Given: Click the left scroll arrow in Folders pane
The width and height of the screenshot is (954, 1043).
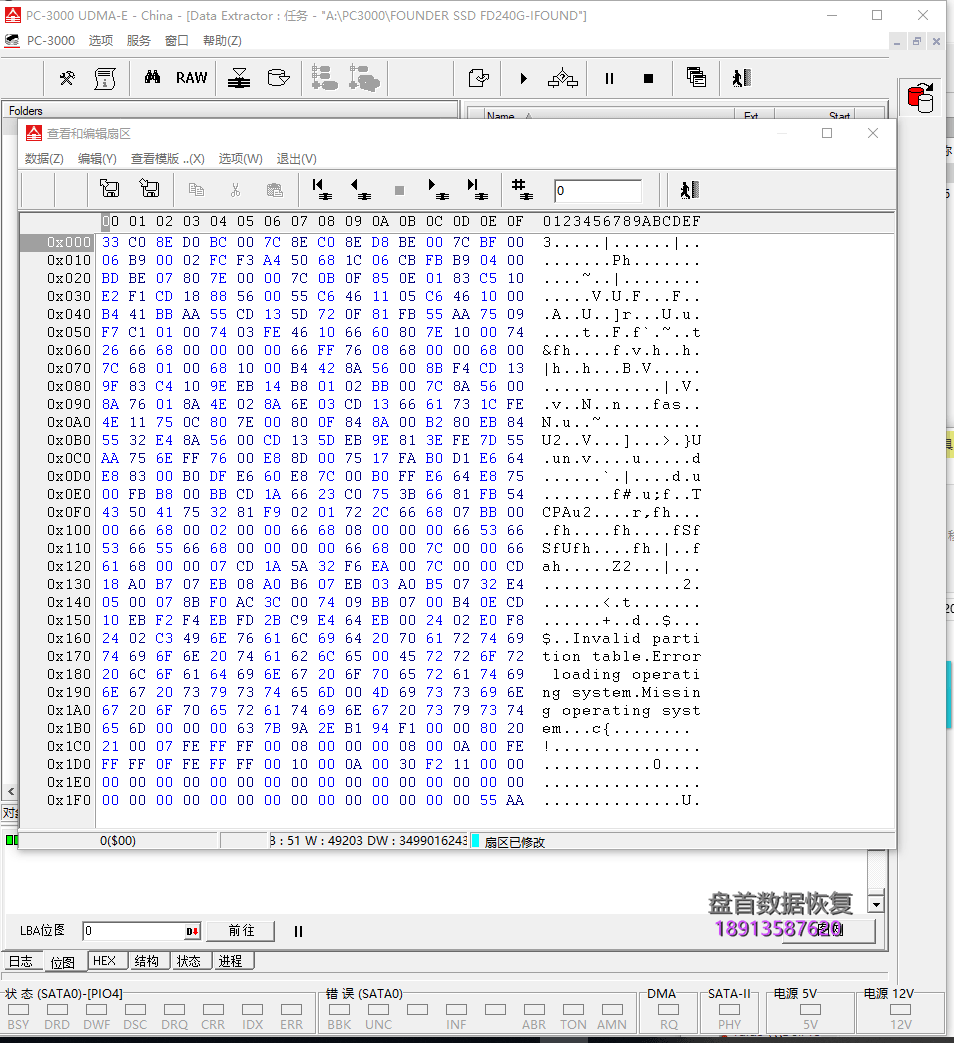Looking at the screenshot, I should click(x=11, y=792).
